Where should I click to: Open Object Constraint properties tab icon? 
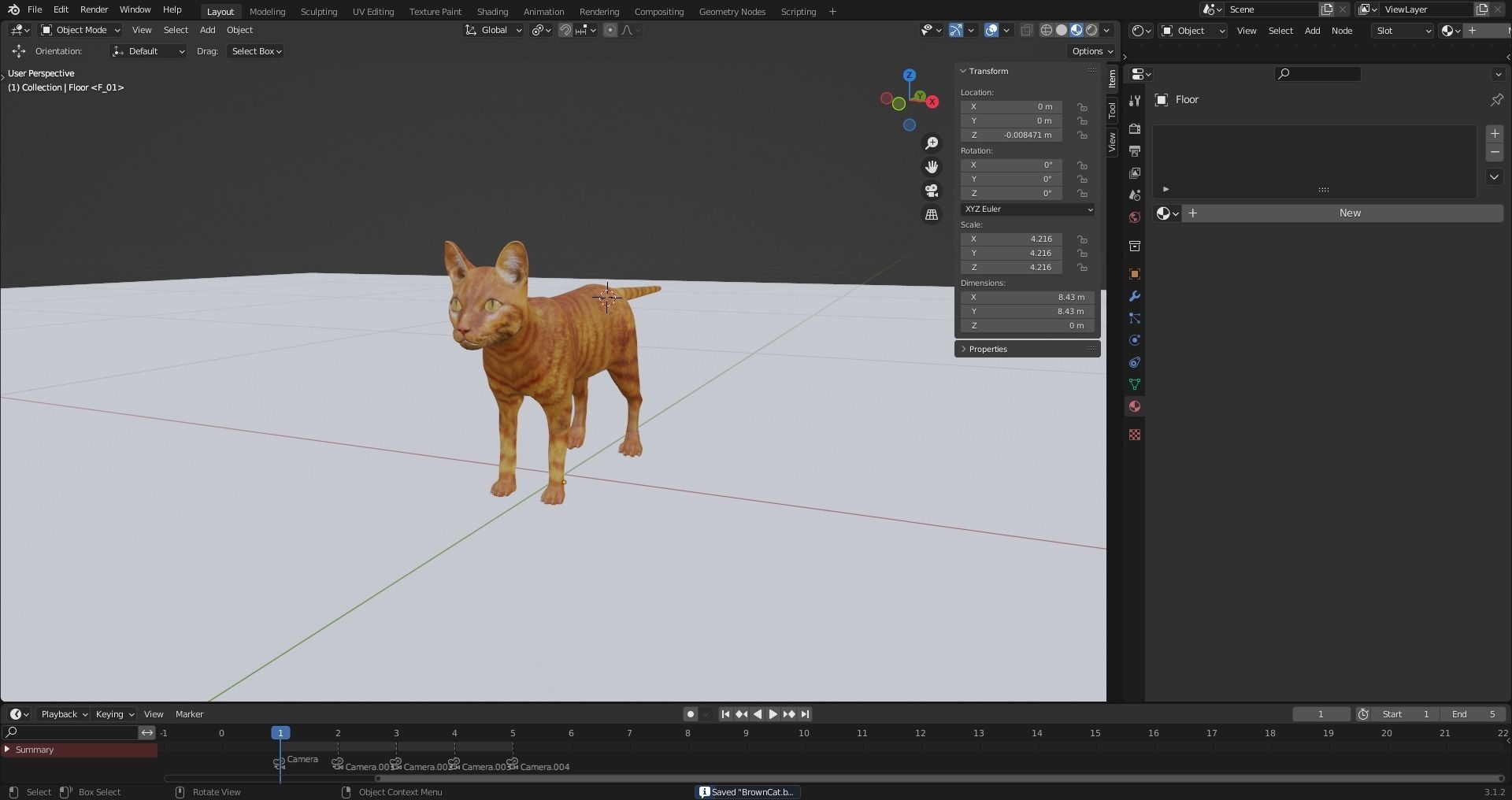[1135, 362]
